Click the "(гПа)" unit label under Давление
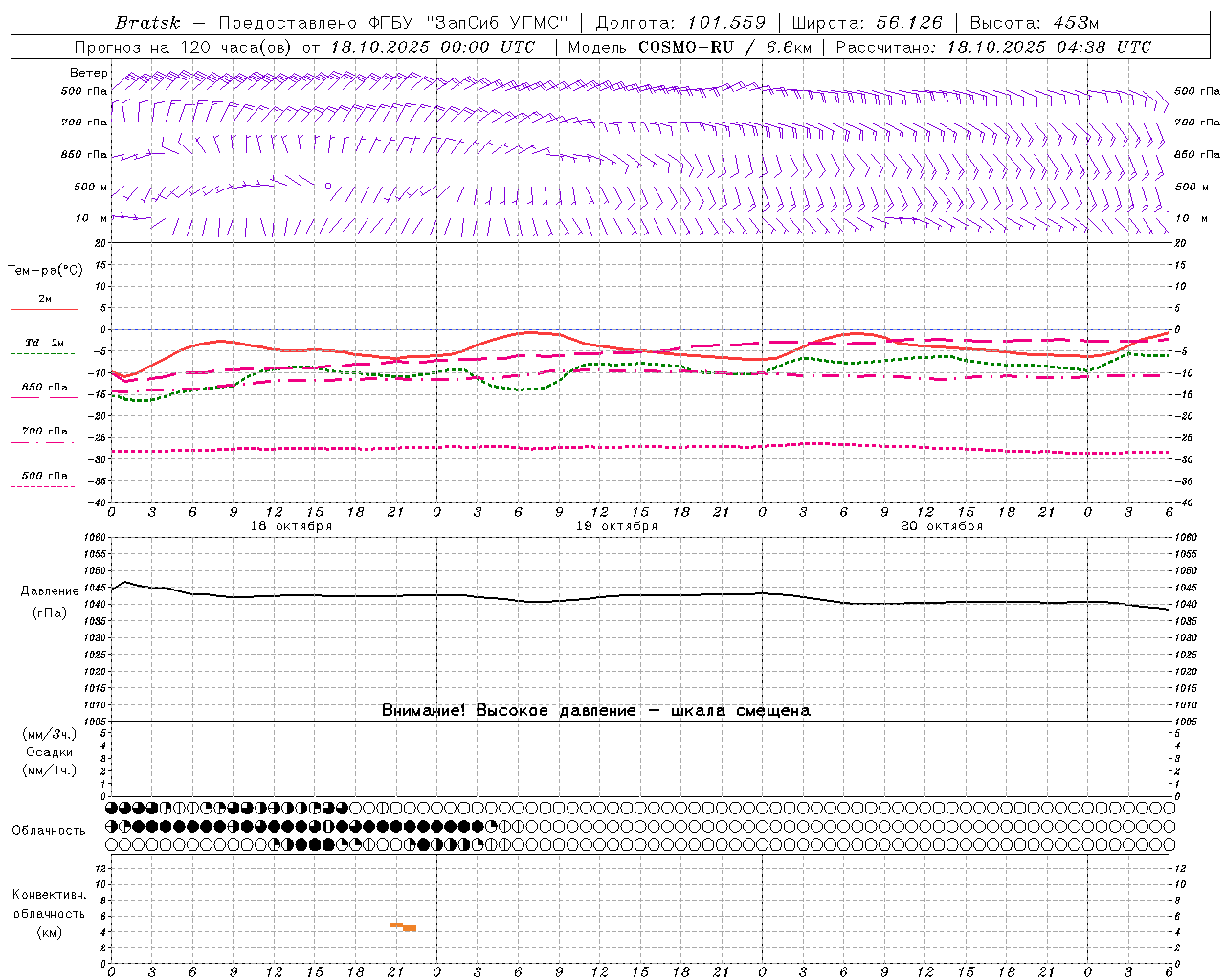Screen dimensions: 1225x980 50,612
